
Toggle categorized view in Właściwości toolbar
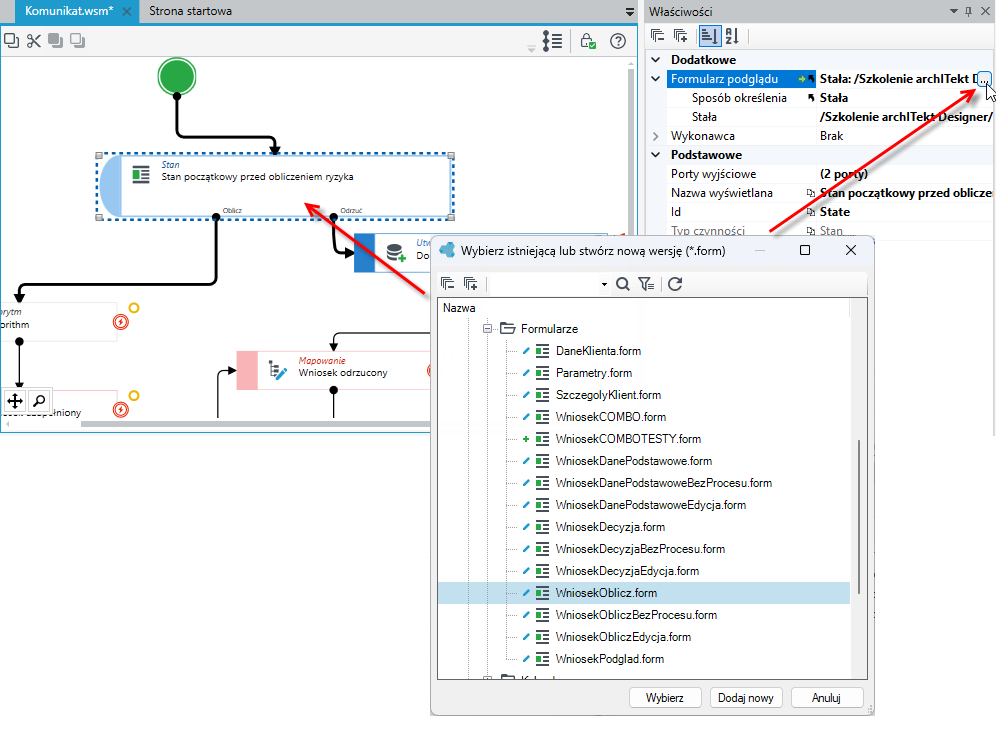pos(710,36)
